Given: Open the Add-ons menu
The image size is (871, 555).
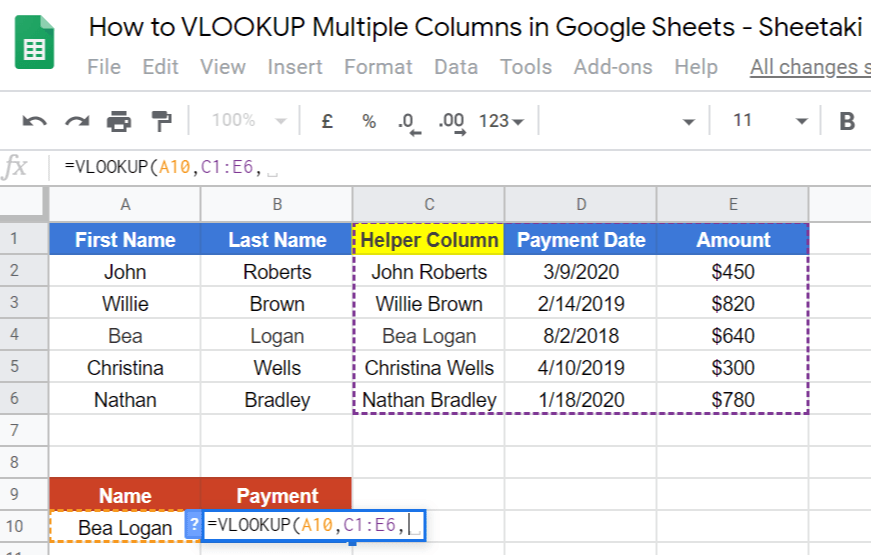Looking at the screenshot, I should tap(613, 67).
